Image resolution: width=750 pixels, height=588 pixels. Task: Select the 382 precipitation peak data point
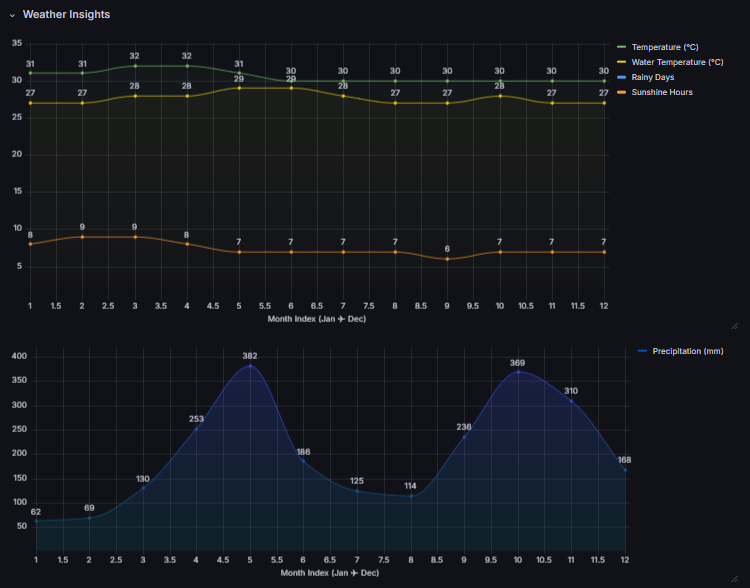click(250, 366)
